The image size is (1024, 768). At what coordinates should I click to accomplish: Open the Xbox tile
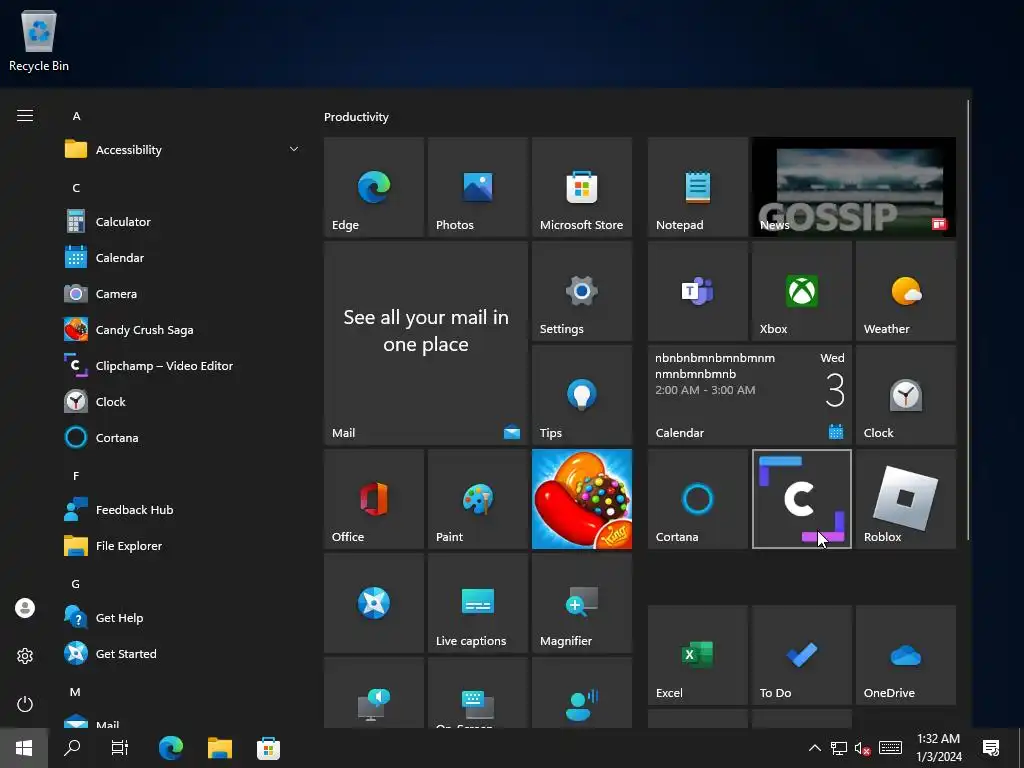[x=801, y=291]
